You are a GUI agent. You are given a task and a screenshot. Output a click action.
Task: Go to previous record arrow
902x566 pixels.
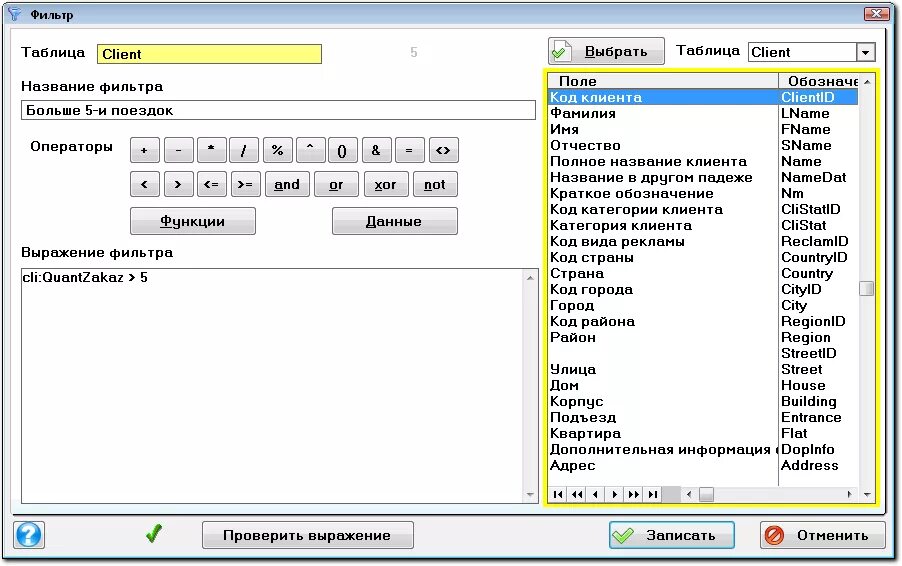click(595, 494)
